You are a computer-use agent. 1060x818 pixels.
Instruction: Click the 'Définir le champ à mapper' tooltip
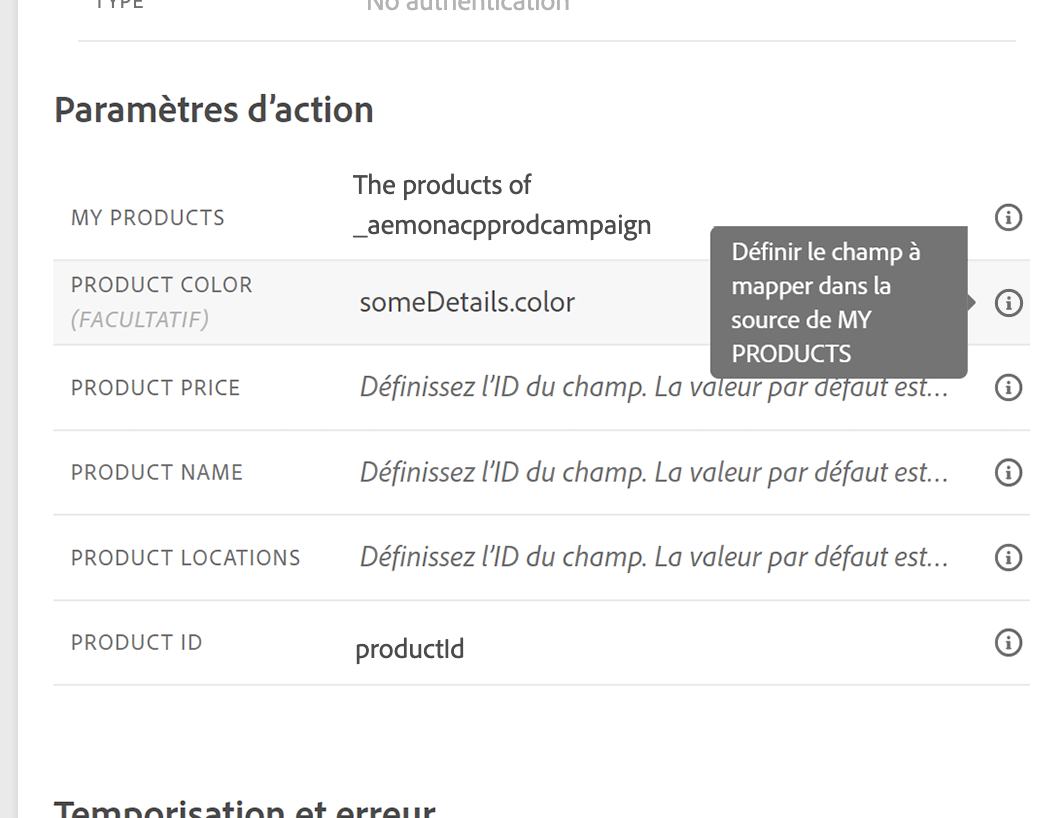point(838,302)
